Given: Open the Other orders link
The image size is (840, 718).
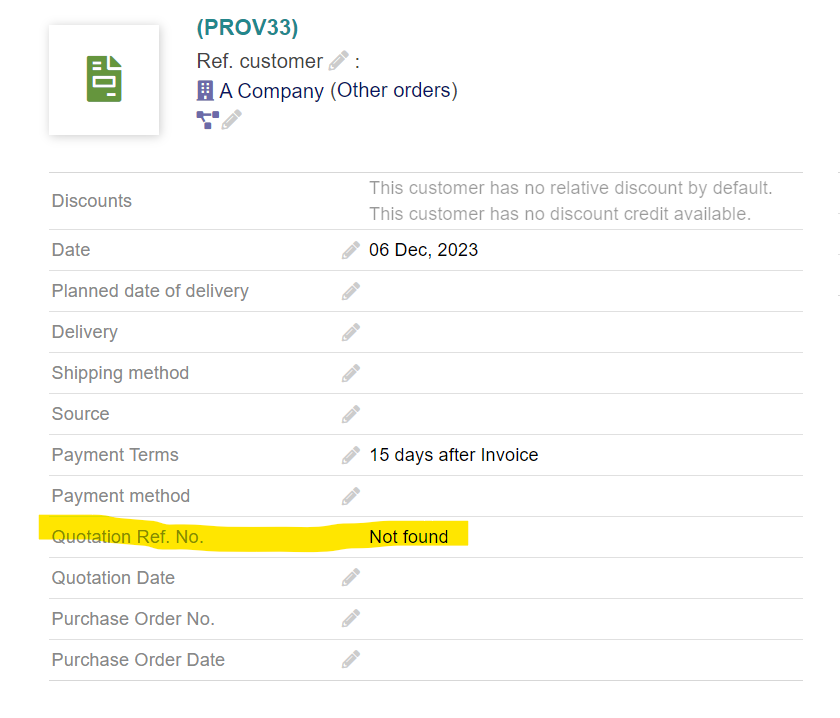Looking at the screenshot, I should (396, 91).
